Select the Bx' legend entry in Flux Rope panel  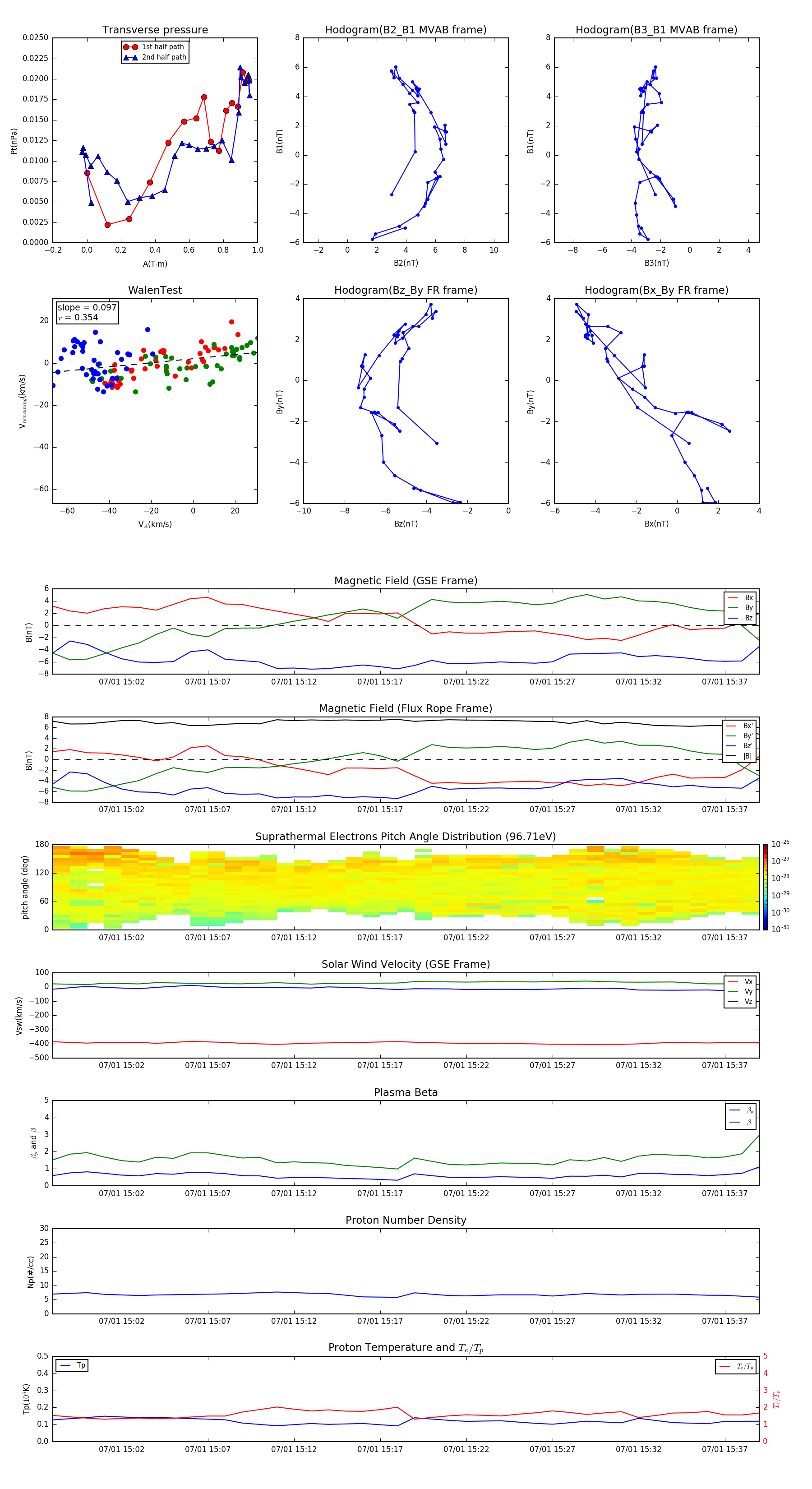coord(740,726)
